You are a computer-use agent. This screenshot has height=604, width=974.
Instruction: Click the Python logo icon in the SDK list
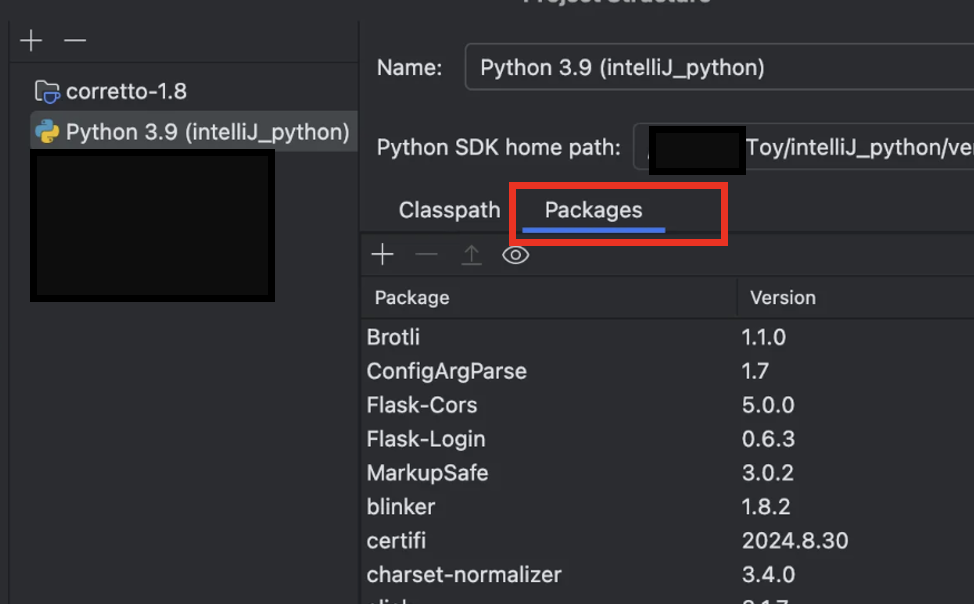click(x=47, y=132)
